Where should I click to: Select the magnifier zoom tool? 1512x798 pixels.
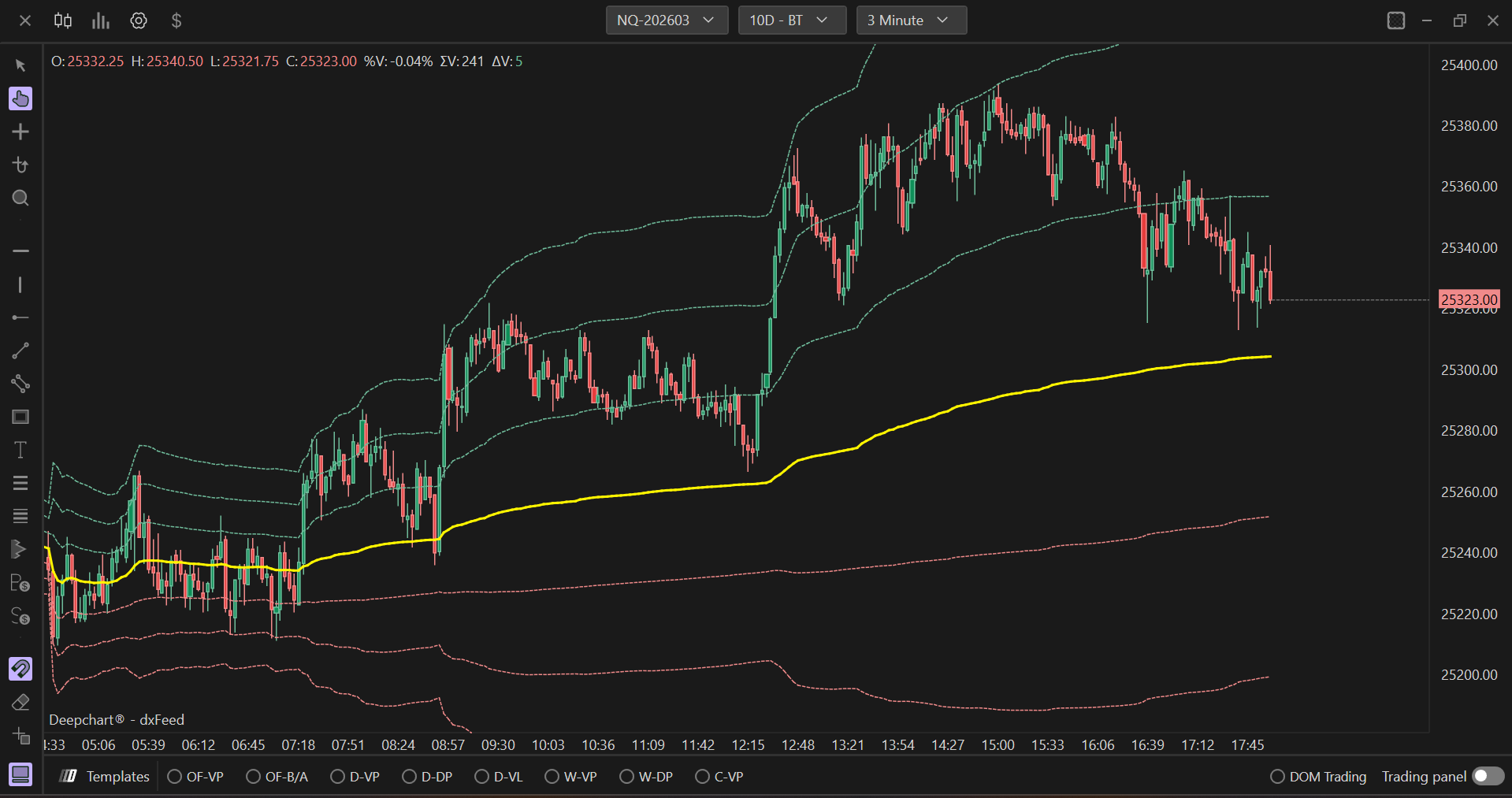20,198
